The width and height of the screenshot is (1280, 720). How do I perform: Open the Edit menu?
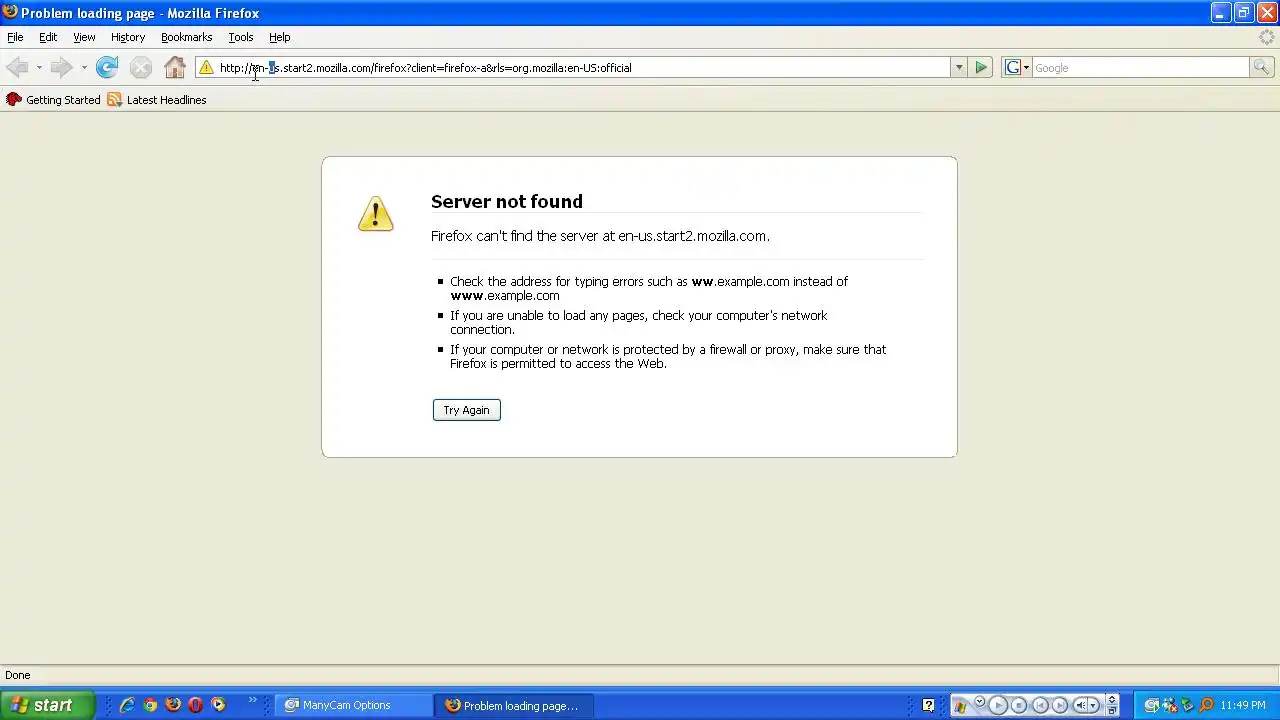[48, 37]
